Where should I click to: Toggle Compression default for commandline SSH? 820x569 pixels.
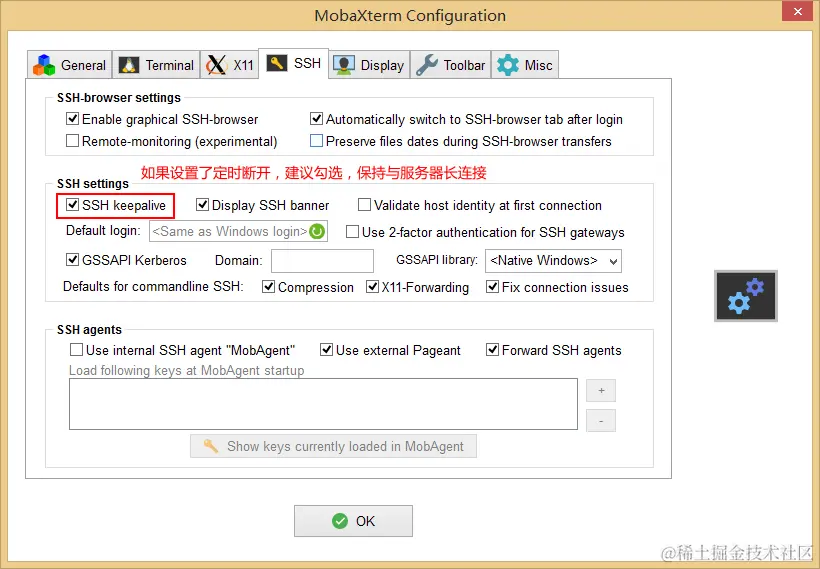click(x=269, y=287)
